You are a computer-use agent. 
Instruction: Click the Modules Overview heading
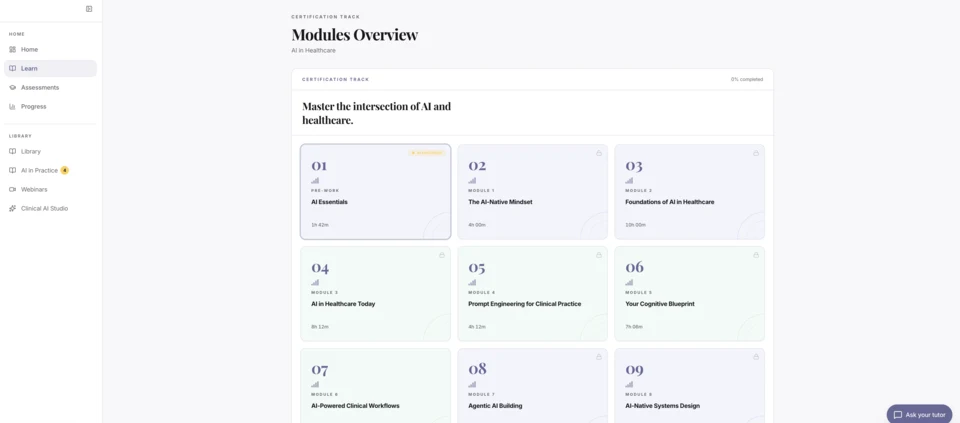point(354,35)
